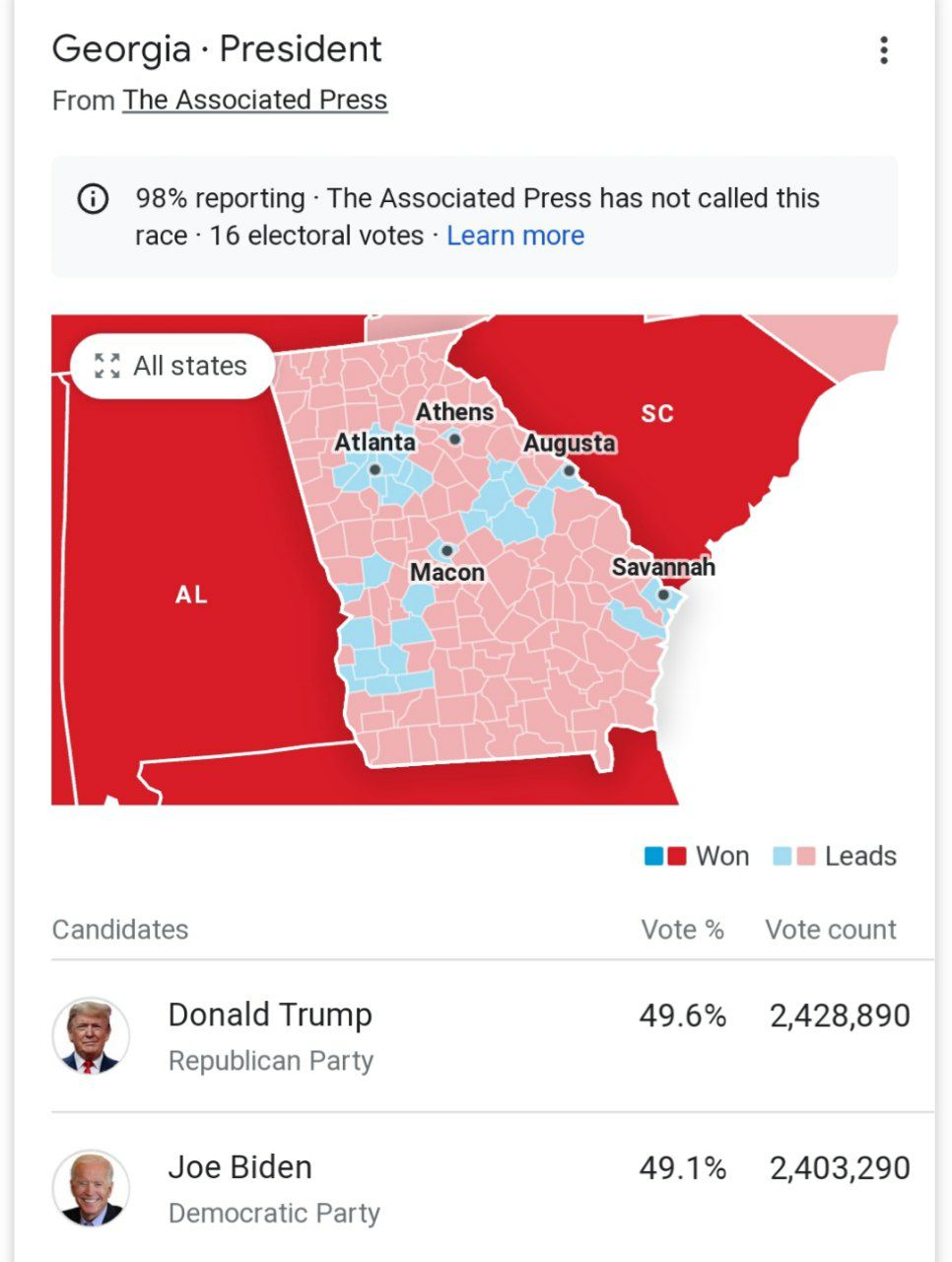Click the info circle icon

pos(93,199)
